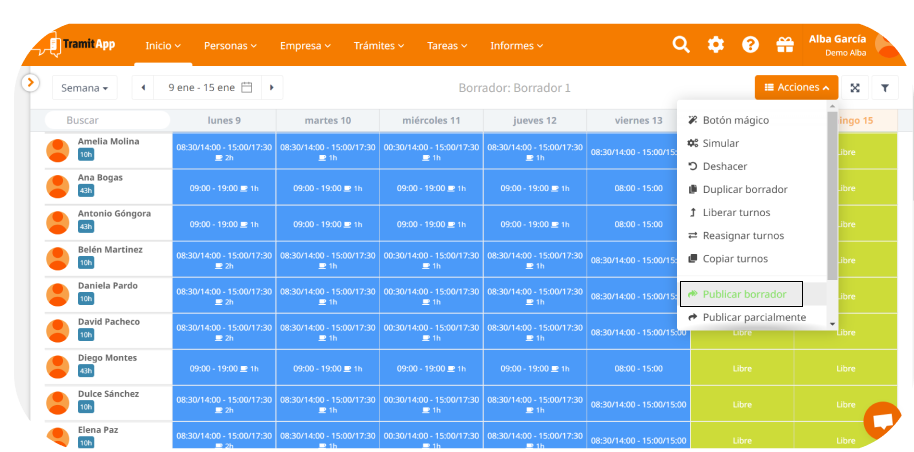Open settings gear icon in top bar

click(x=716, y=45)
